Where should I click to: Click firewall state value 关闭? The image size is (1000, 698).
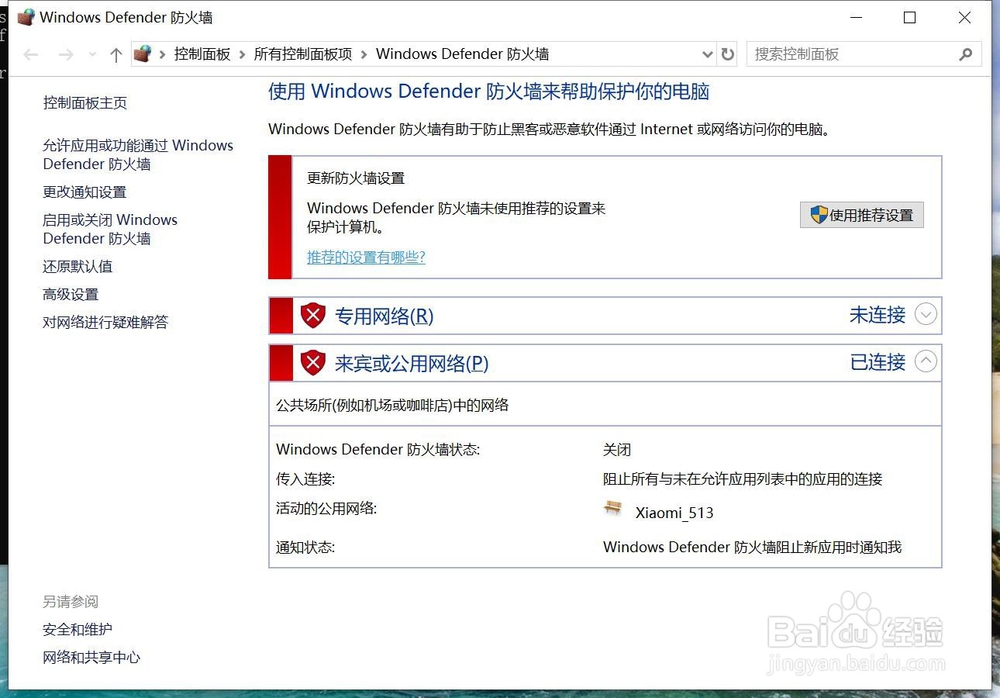(617, 450)
